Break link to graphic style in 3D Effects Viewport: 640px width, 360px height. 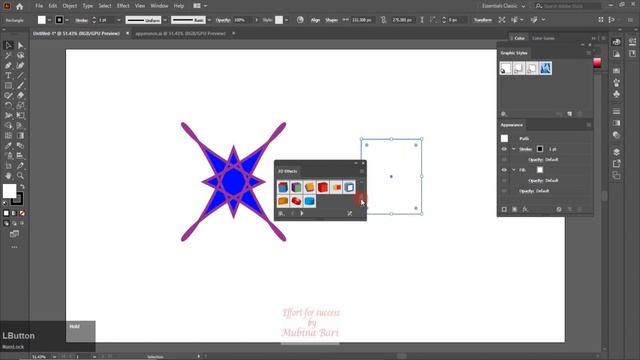pyautogui.click(x=349, y=213)
